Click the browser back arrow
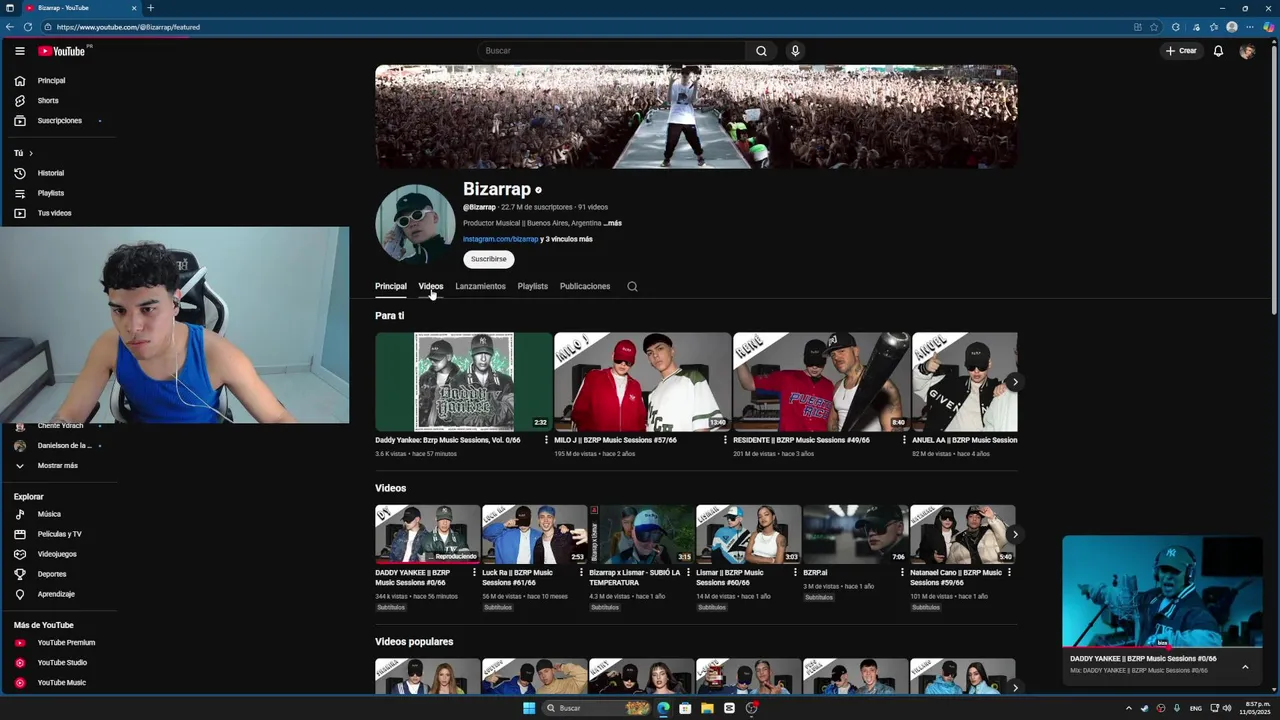The image size is (1280, 720). point(10,27)
